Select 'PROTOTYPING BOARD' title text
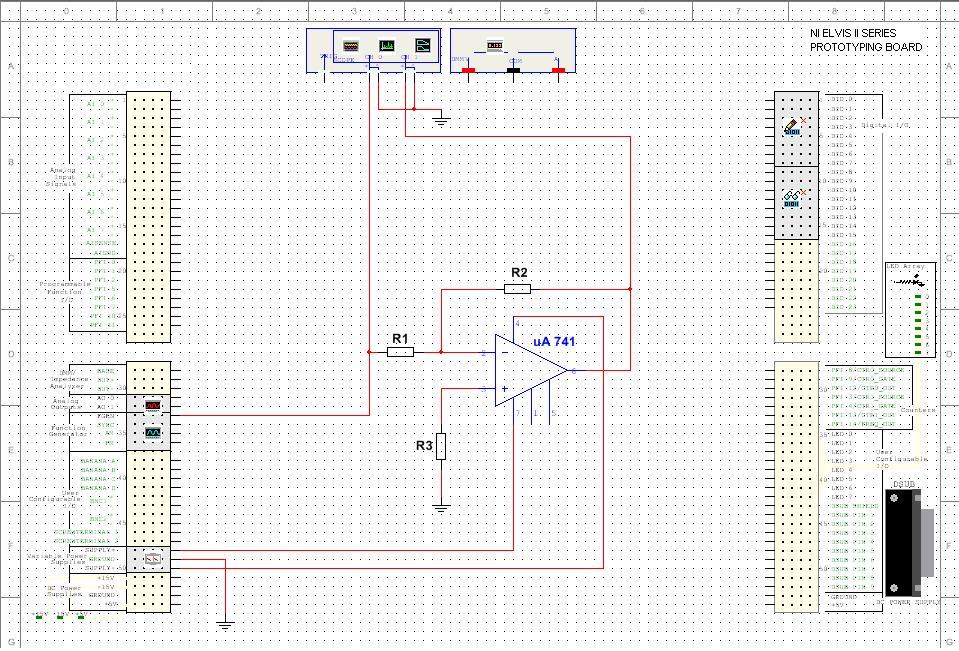Image resolution: width=959 pixels, height=651 pixels. pyautogui.click(x=866, y=47)
